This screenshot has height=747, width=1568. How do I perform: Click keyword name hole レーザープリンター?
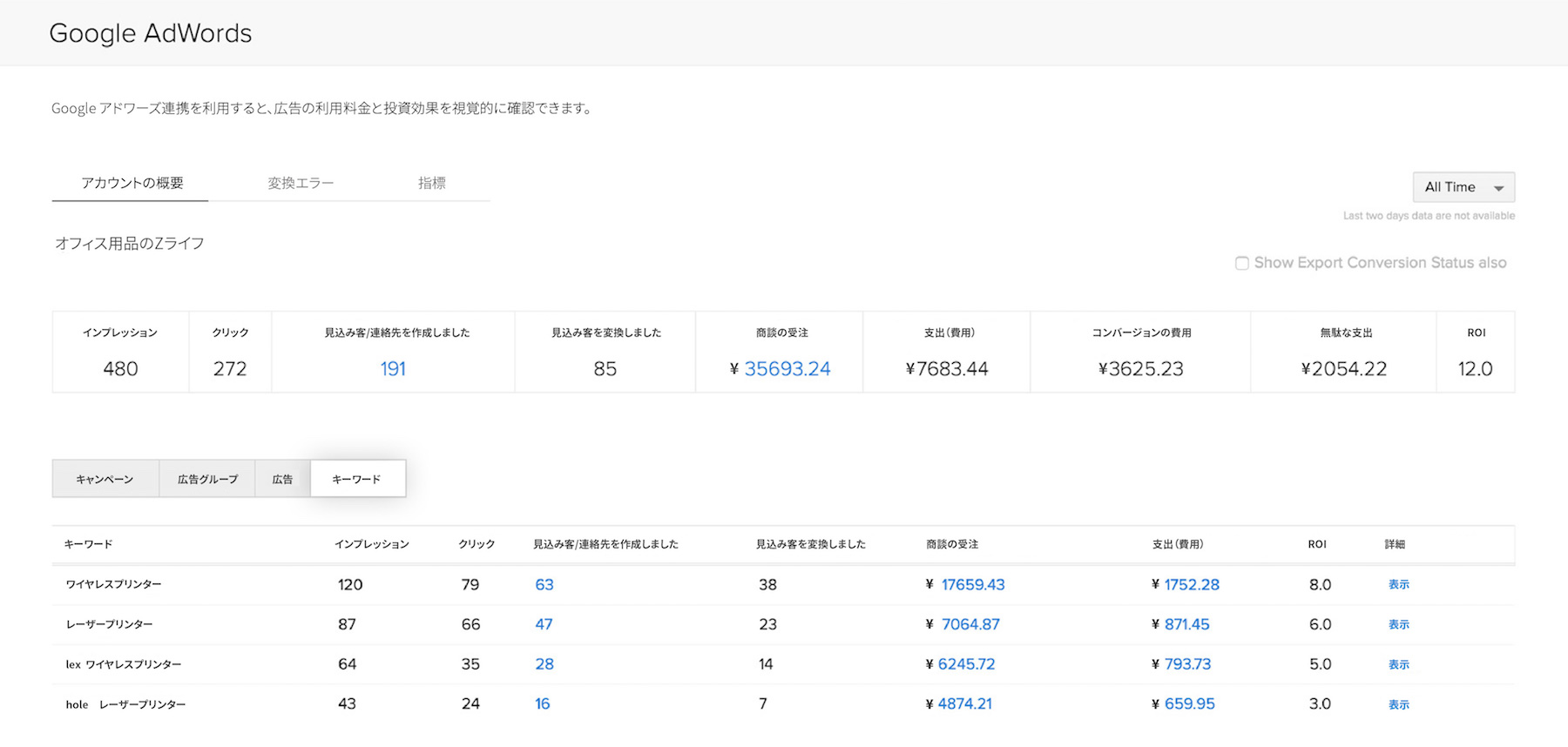coord(125,704)
